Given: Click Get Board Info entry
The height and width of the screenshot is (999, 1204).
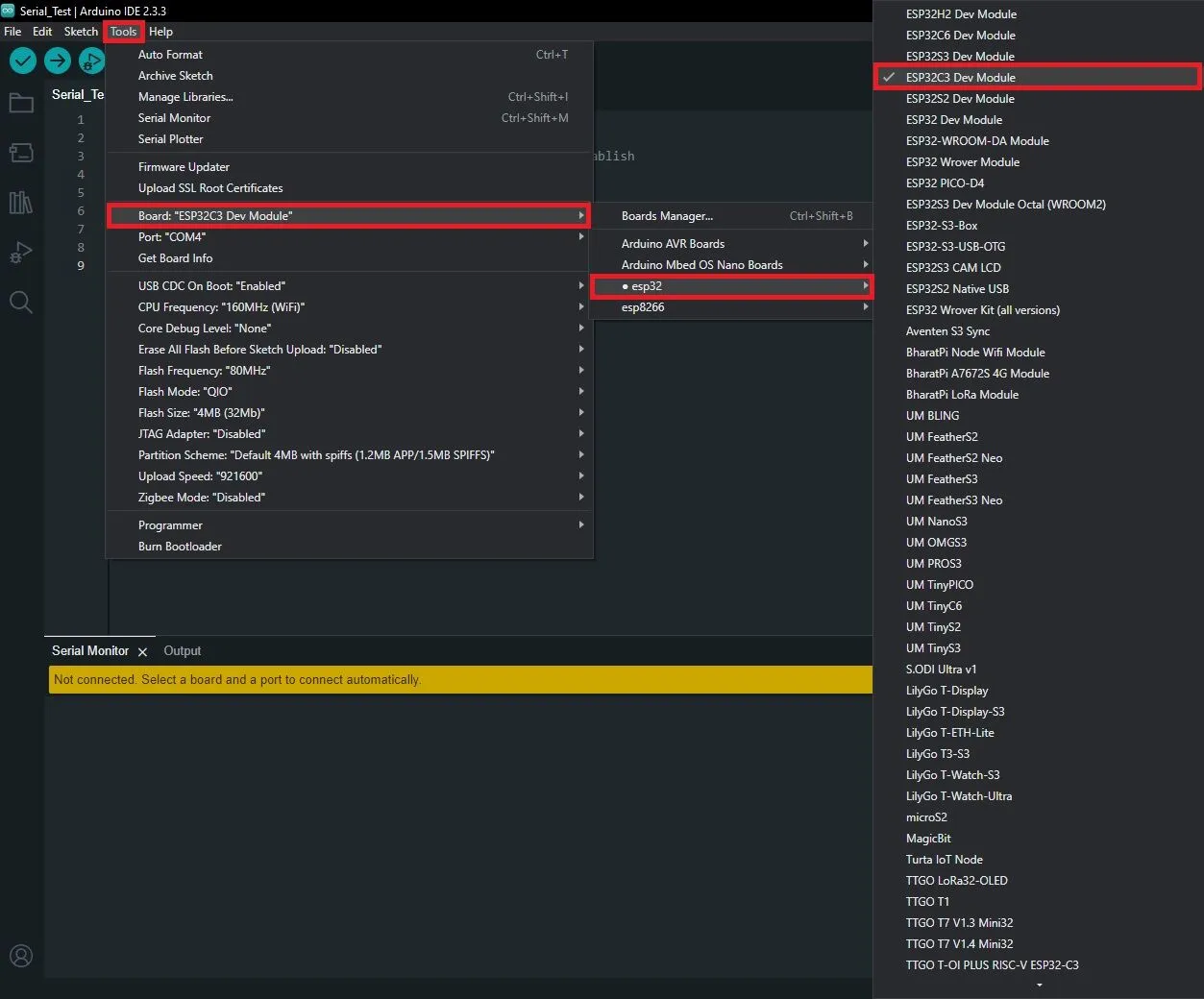Looking at the screenshot, I should point(176,258).
